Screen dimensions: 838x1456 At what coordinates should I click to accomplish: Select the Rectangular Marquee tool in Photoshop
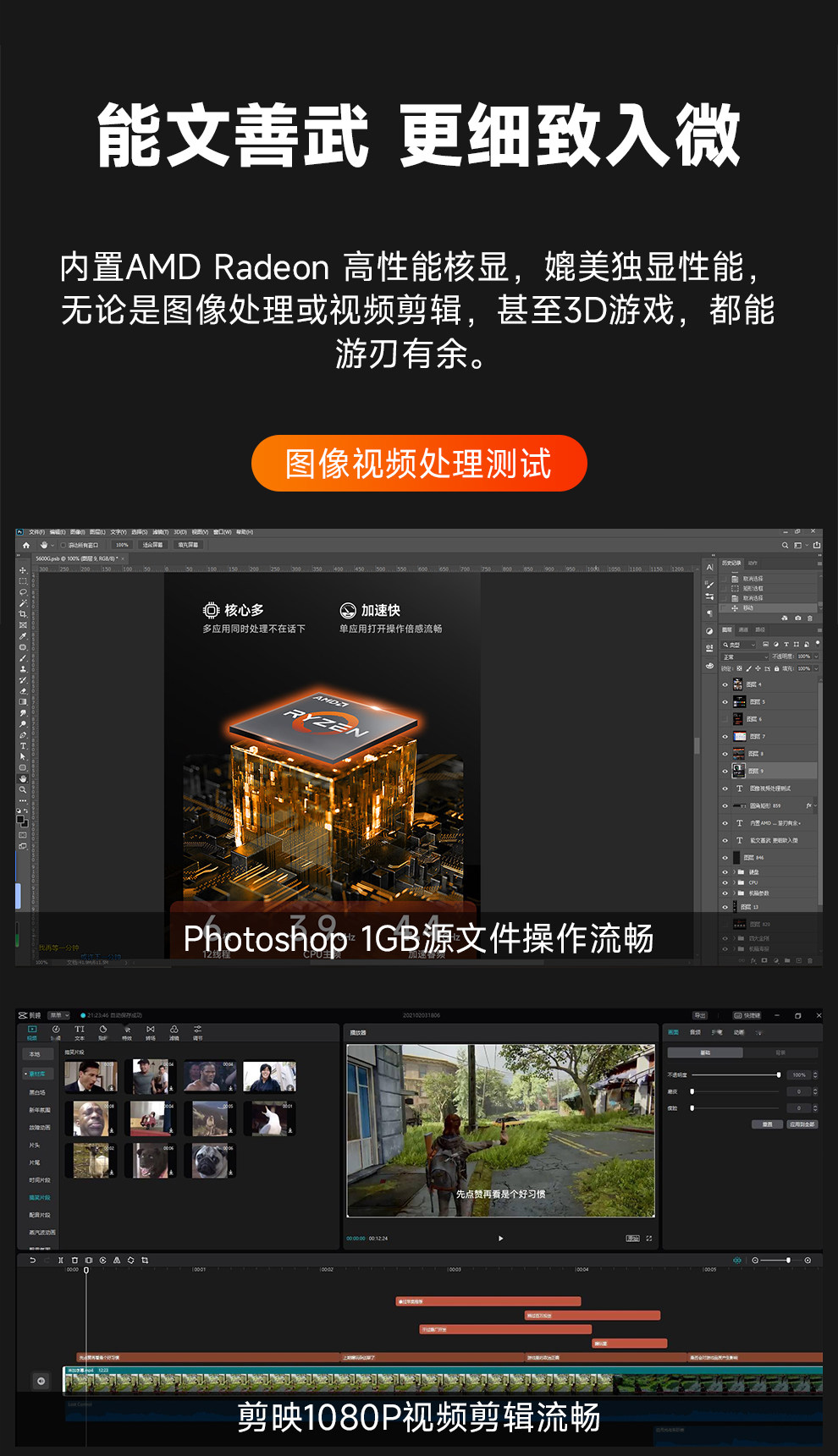[23, 581]
